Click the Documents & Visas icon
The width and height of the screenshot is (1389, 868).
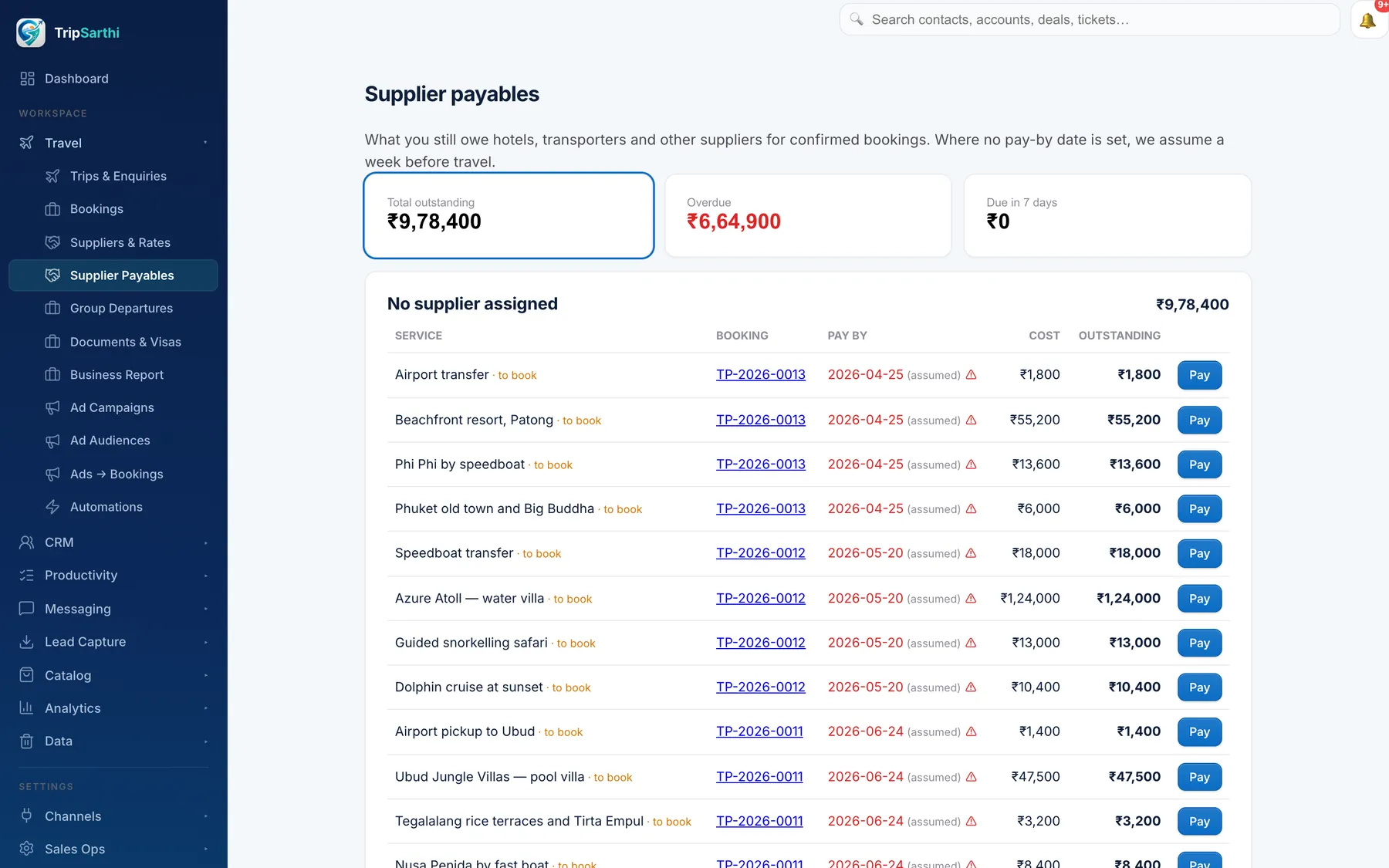point(52,342)
